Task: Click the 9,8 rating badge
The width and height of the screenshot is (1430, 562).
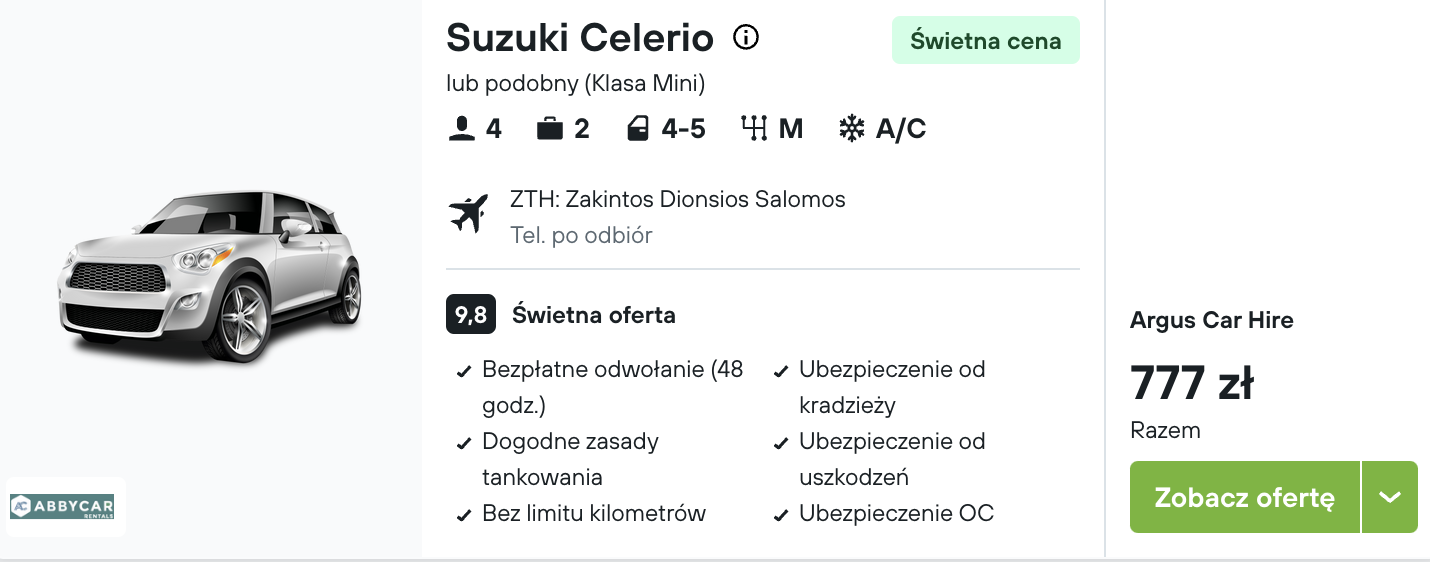Action: click(x=471, y=315)
